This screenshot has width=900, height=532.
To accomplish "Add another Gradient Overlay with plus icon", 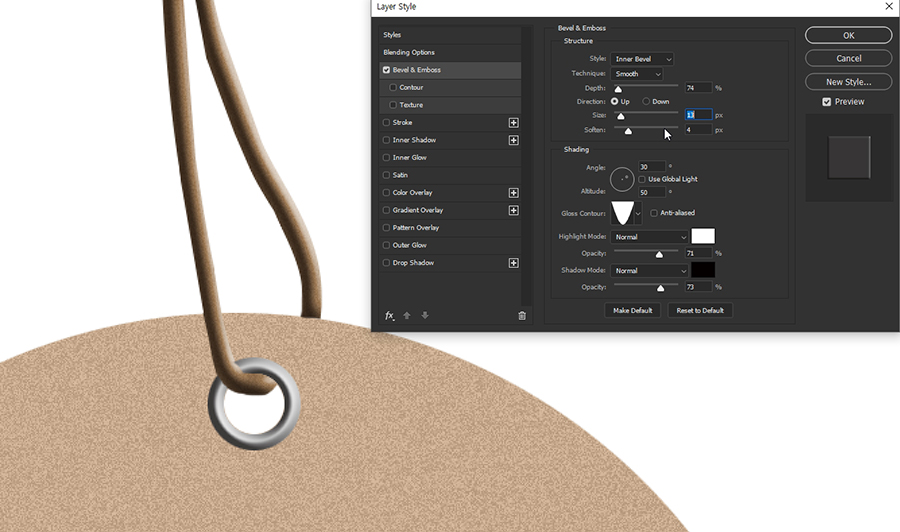I will [x=514, y=211].
